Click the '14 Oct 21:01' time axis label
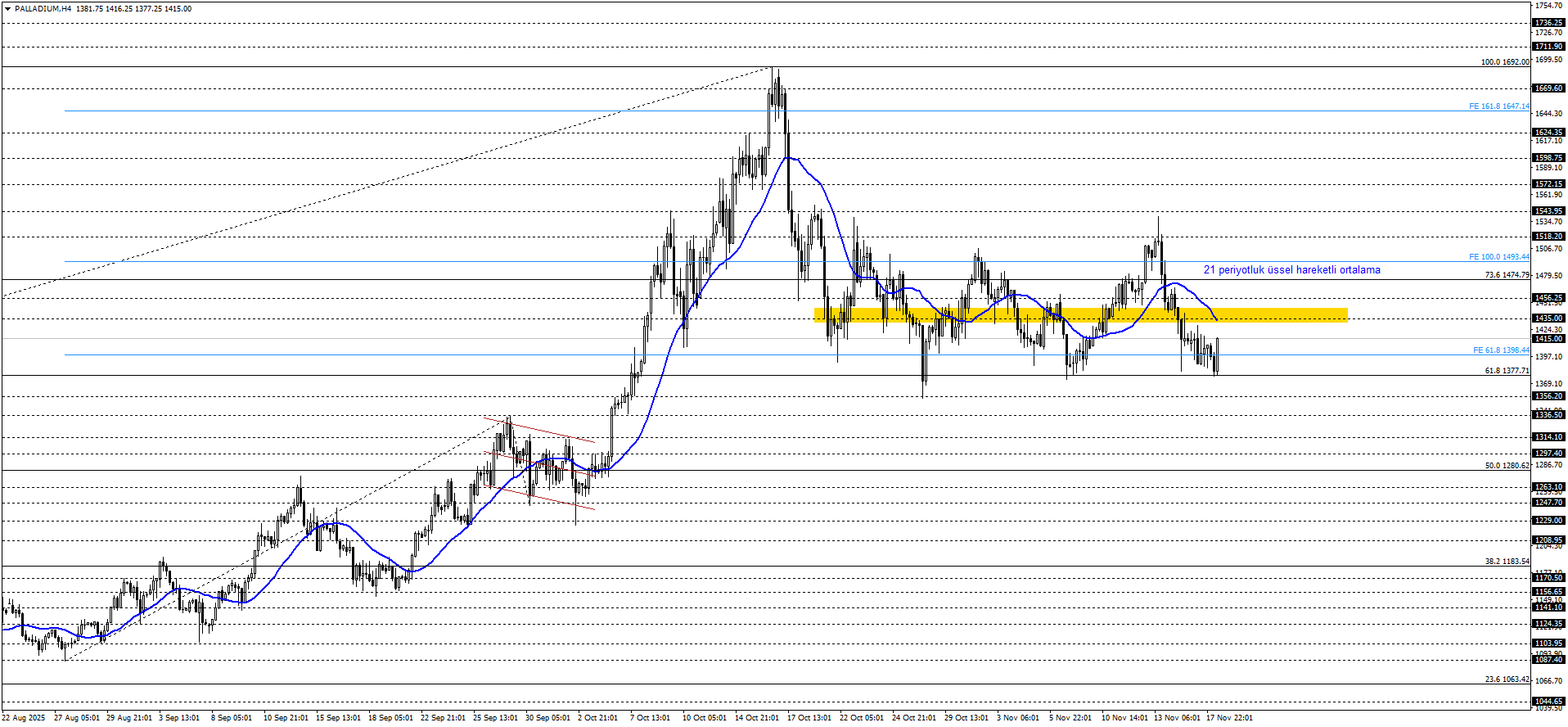Image resolution: width=1568 pixels, height=727 pixels. click(x=756, y=718)
